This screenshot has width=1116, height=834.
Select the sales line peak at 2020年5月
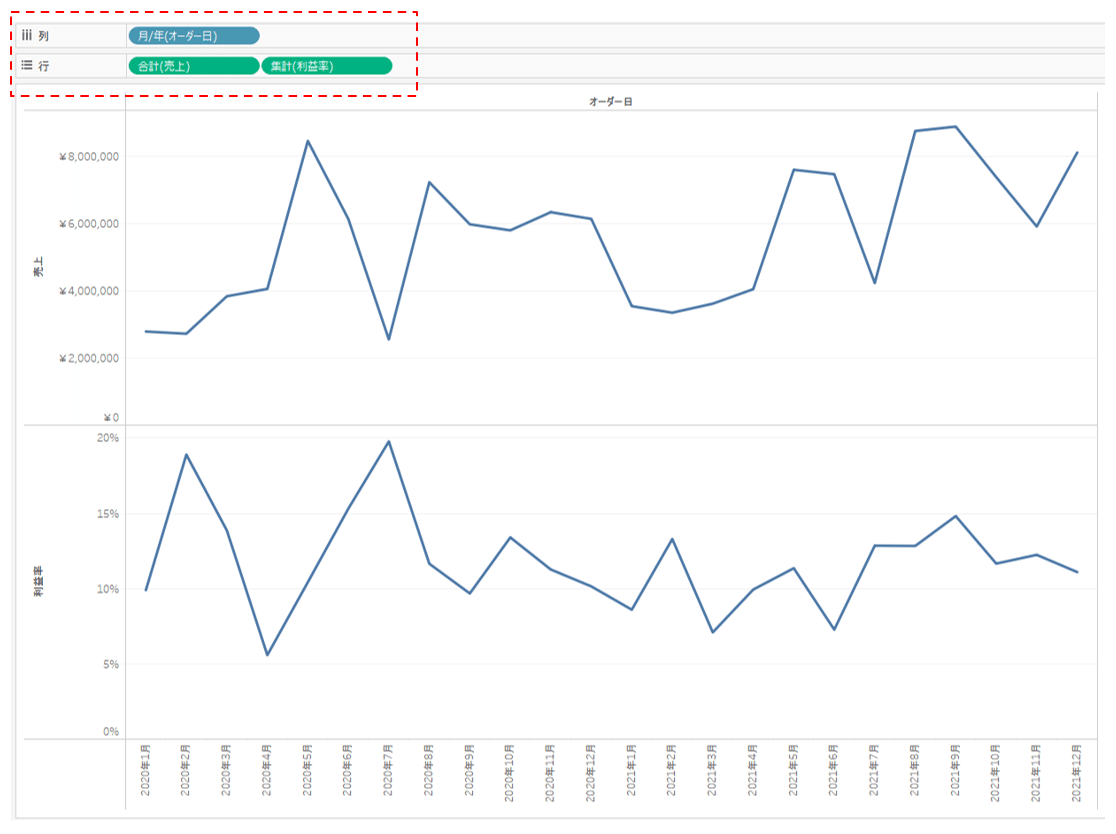tap(307, 141)
